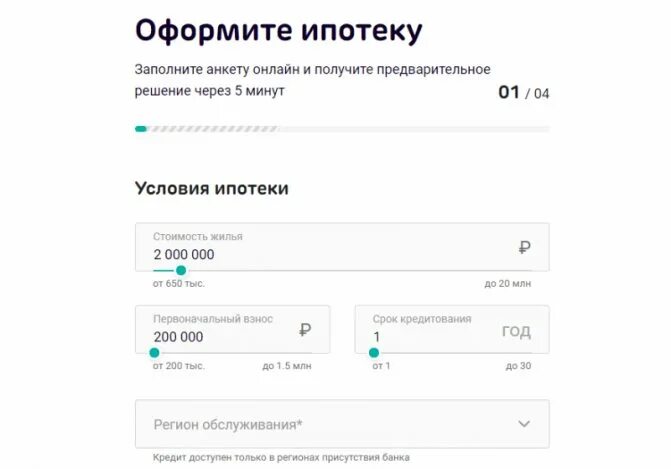This screenshot has width=671, height=469.
Task: Open the Регион обслуживания dropdown chevron
Action: click(x=524, y=424)
